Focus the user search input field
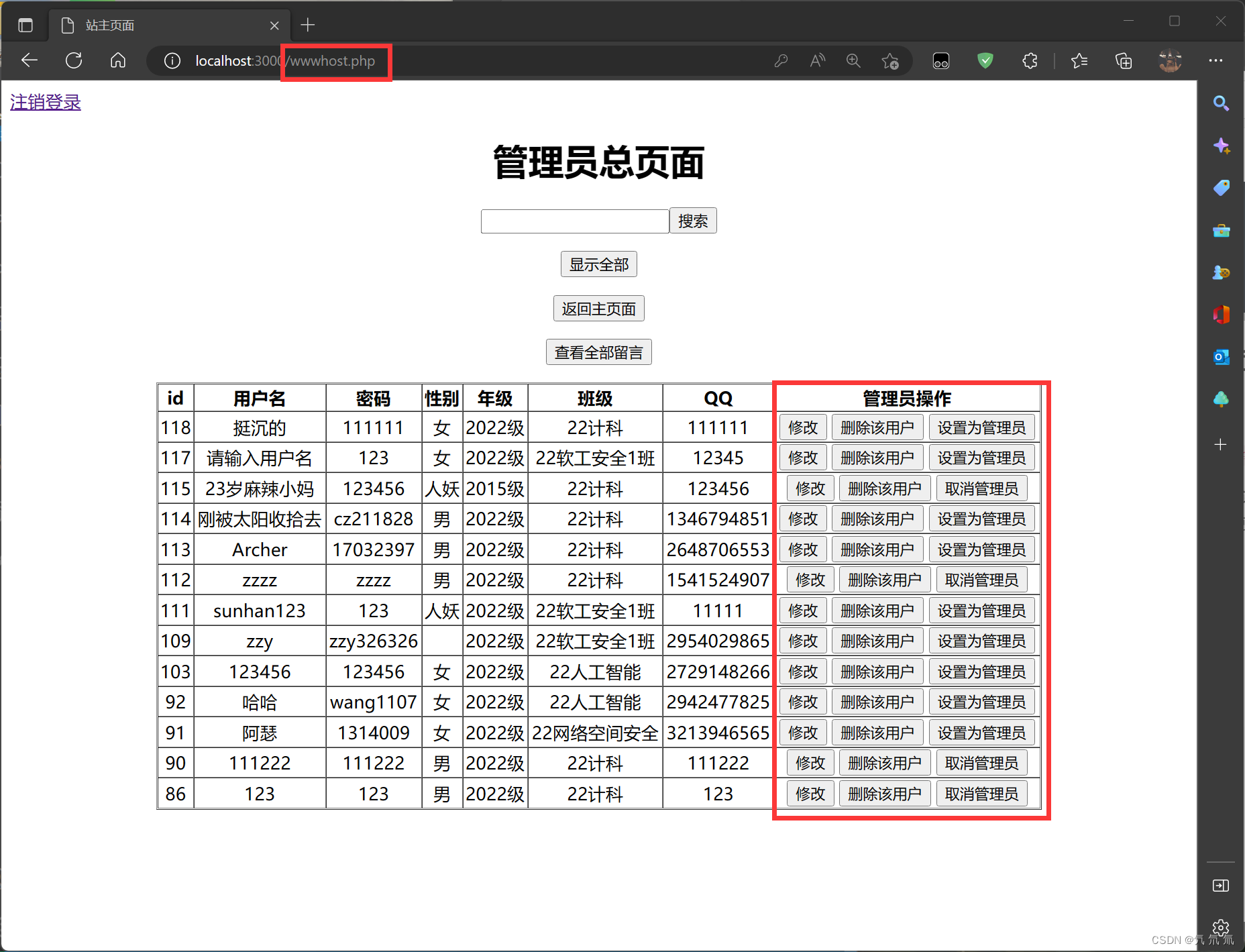 coord(575,221)
